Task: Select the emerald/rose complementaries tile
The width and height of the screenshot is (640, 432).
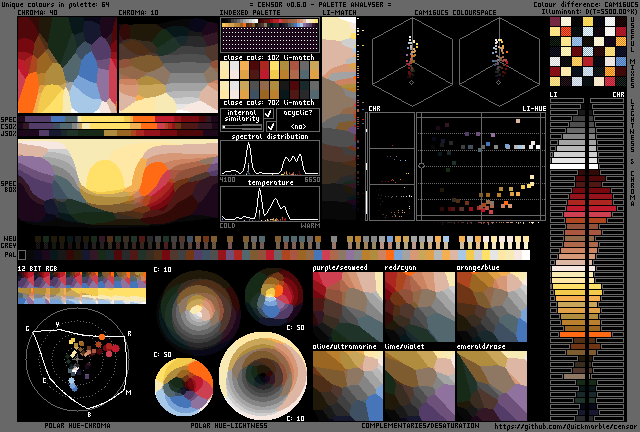Action: click(x=492, y=386)
